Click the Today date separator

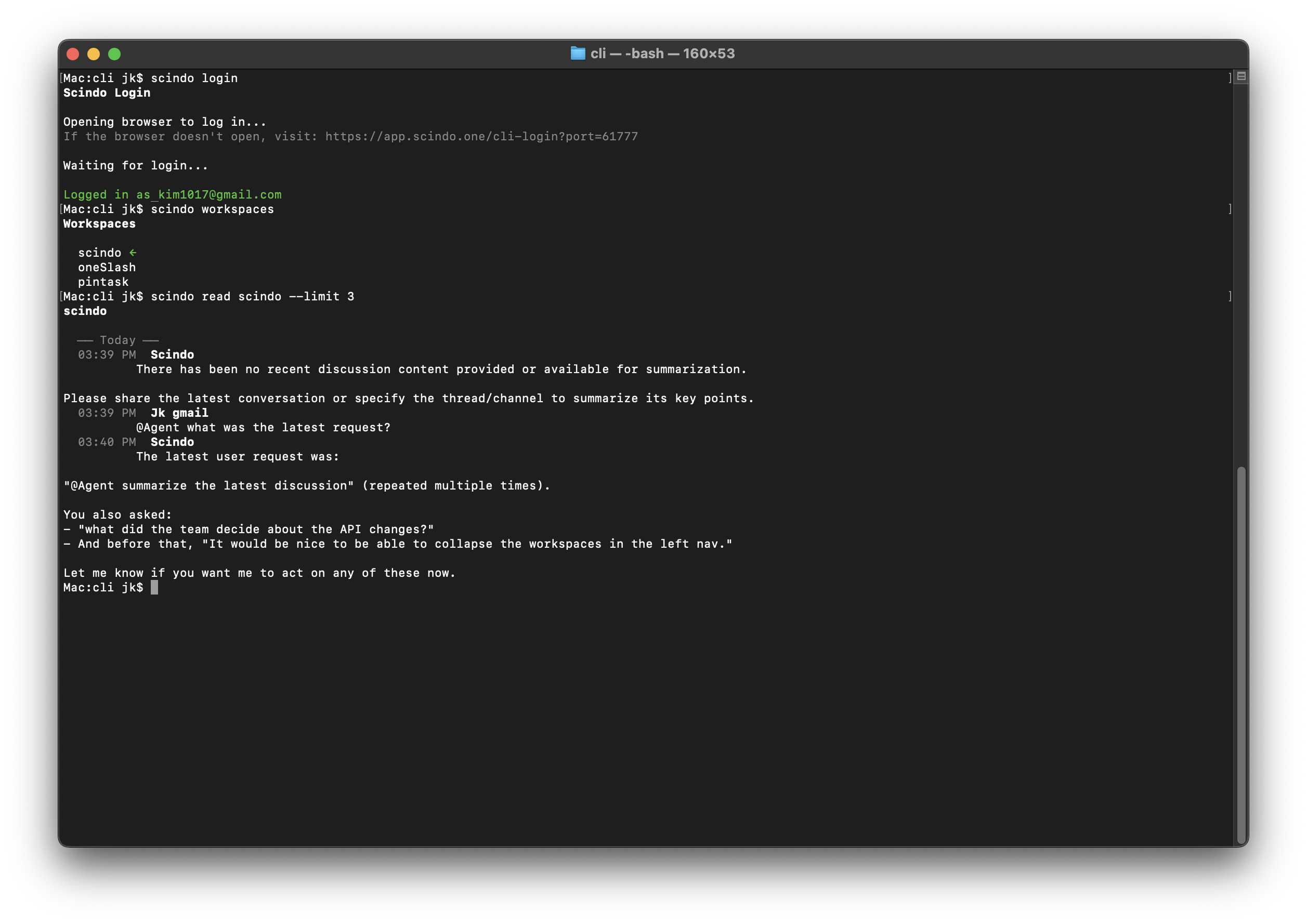(118, 340)
